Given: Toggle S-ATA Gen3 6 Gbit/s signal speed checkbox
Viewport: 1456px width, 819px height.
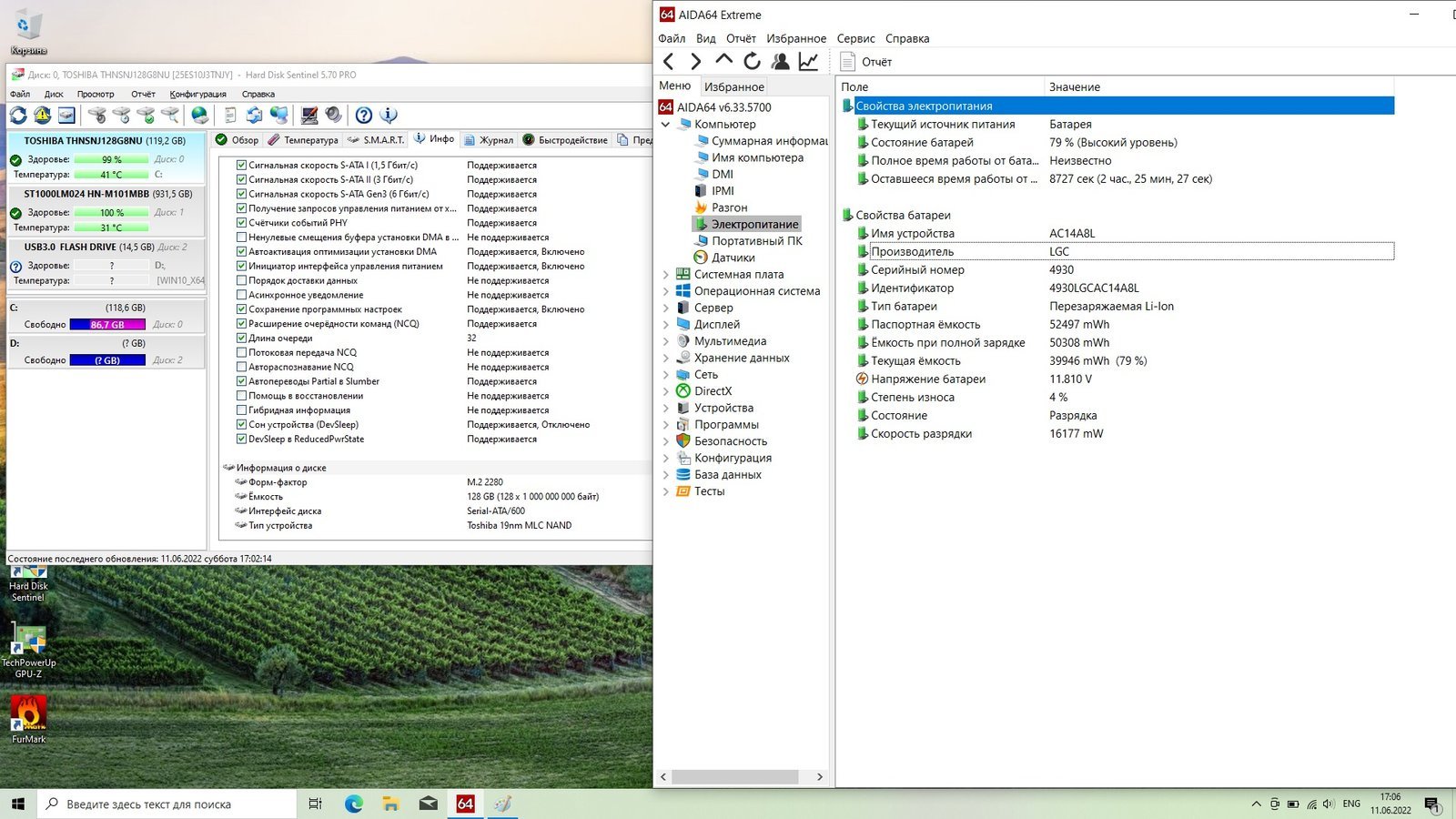Looking at the screenshot, I should [x=241, y=194].
